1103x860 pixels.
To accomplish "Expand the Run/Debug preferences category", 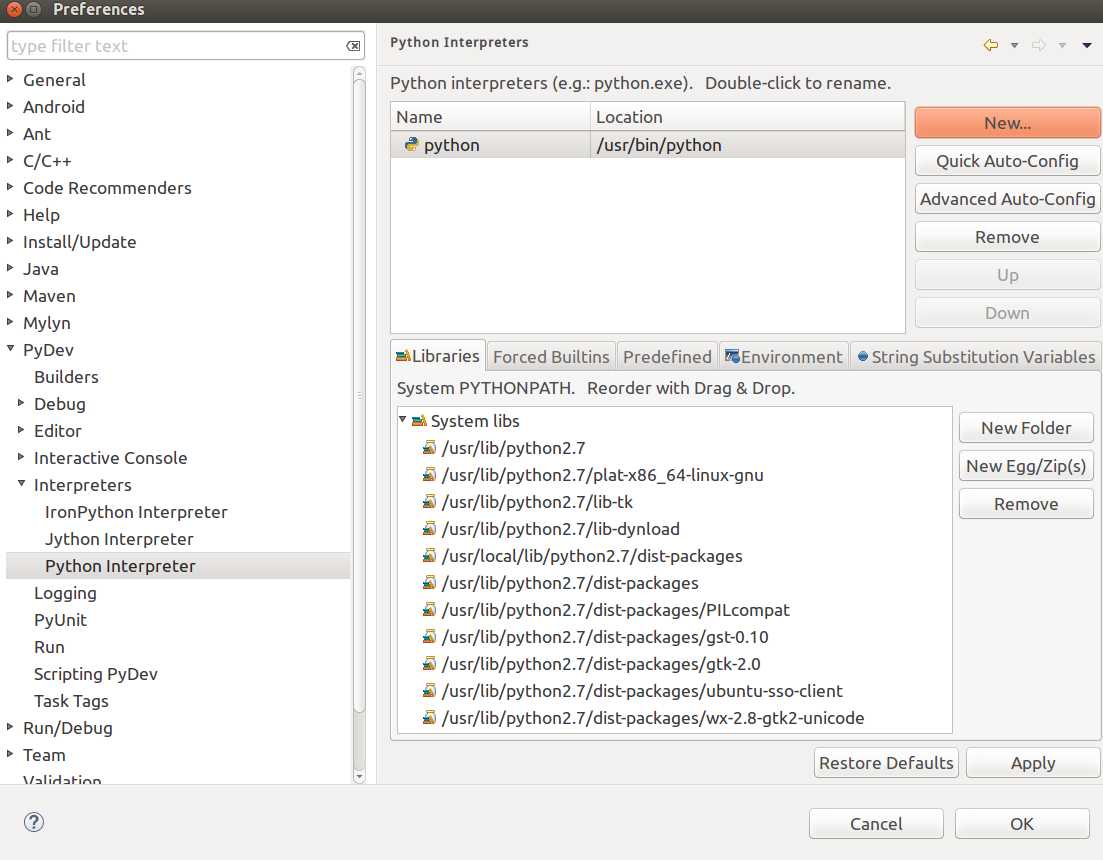I will click(10, 727).
